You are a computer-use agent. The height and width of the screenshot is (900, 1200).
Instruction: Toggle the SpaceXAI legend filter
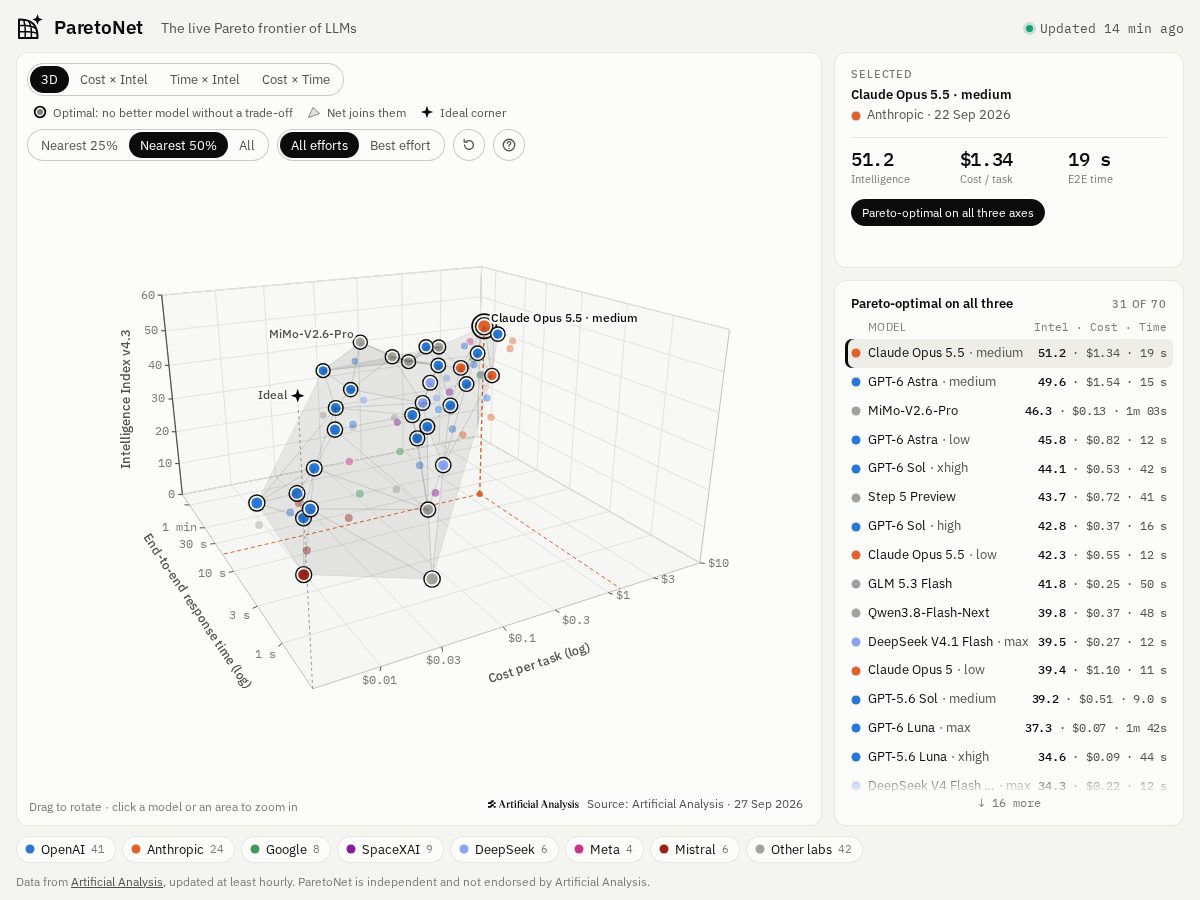390,850
